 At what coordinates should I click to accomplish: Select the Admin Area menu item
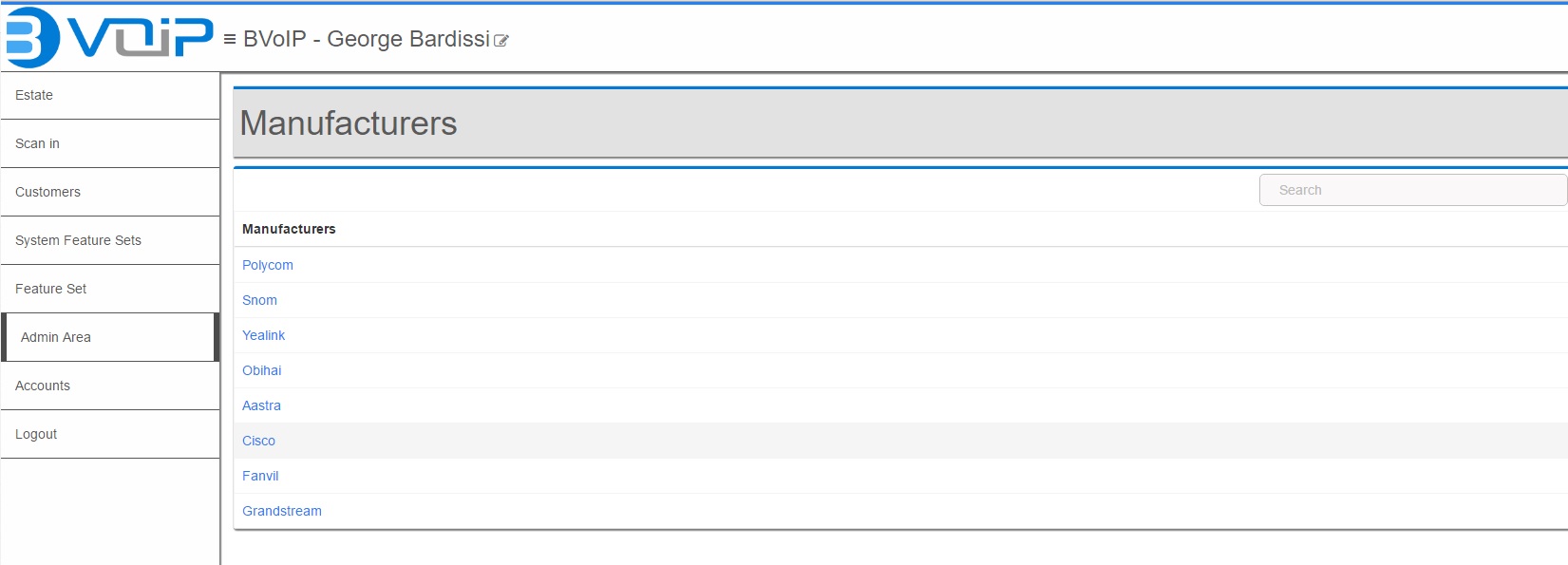[x=56, y=337]
